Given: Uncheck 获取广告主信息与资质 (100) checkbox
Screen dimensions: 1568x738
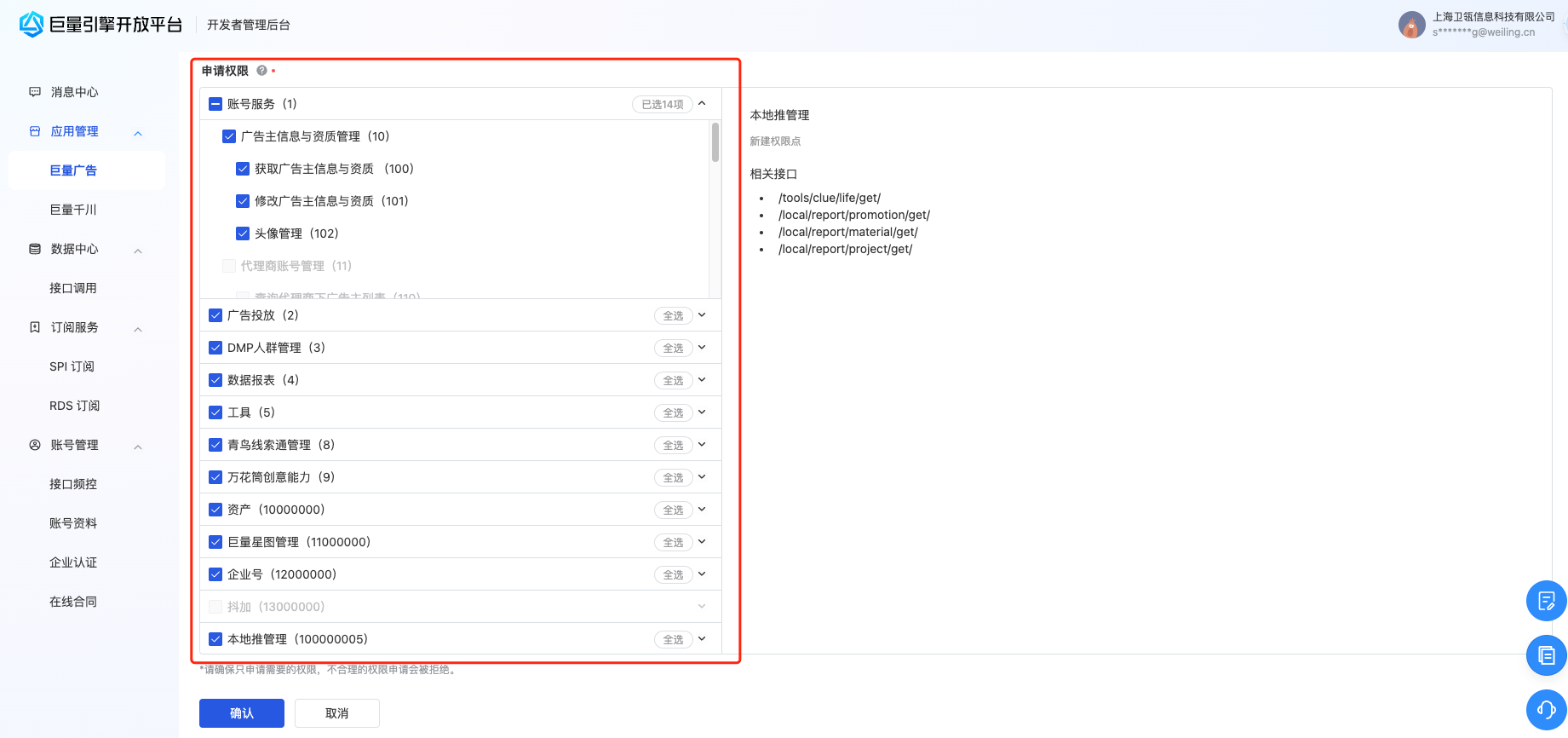Looking at the screenshot, I should click(243, 169).
